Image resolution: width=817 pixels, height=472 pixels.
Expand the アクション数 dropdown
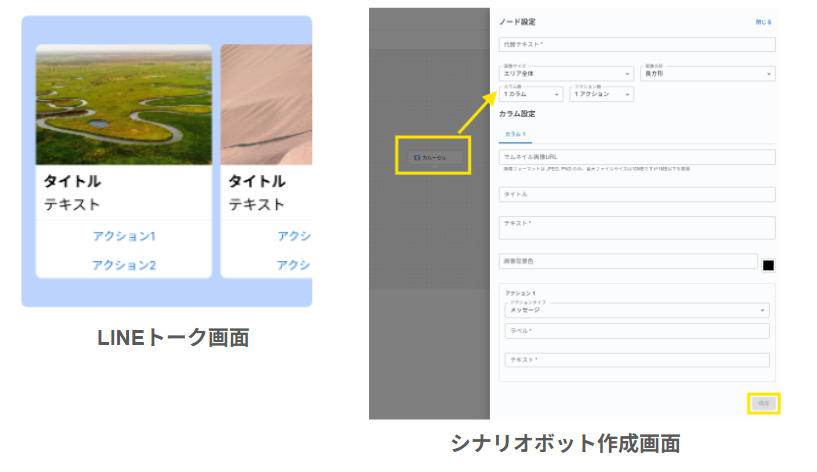[602, 94]
